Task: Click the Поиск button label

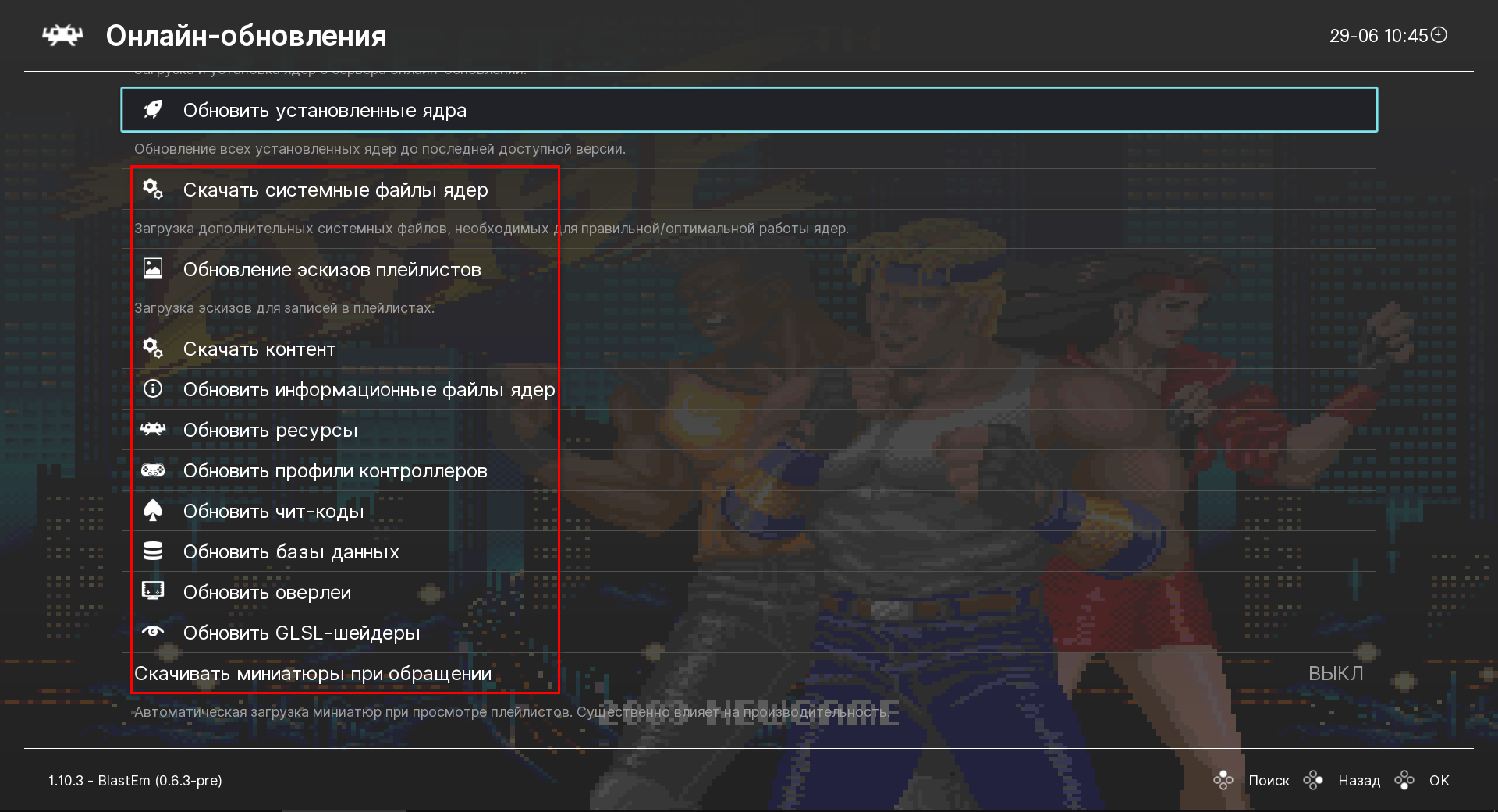Action: click(x=1269, y=780)
